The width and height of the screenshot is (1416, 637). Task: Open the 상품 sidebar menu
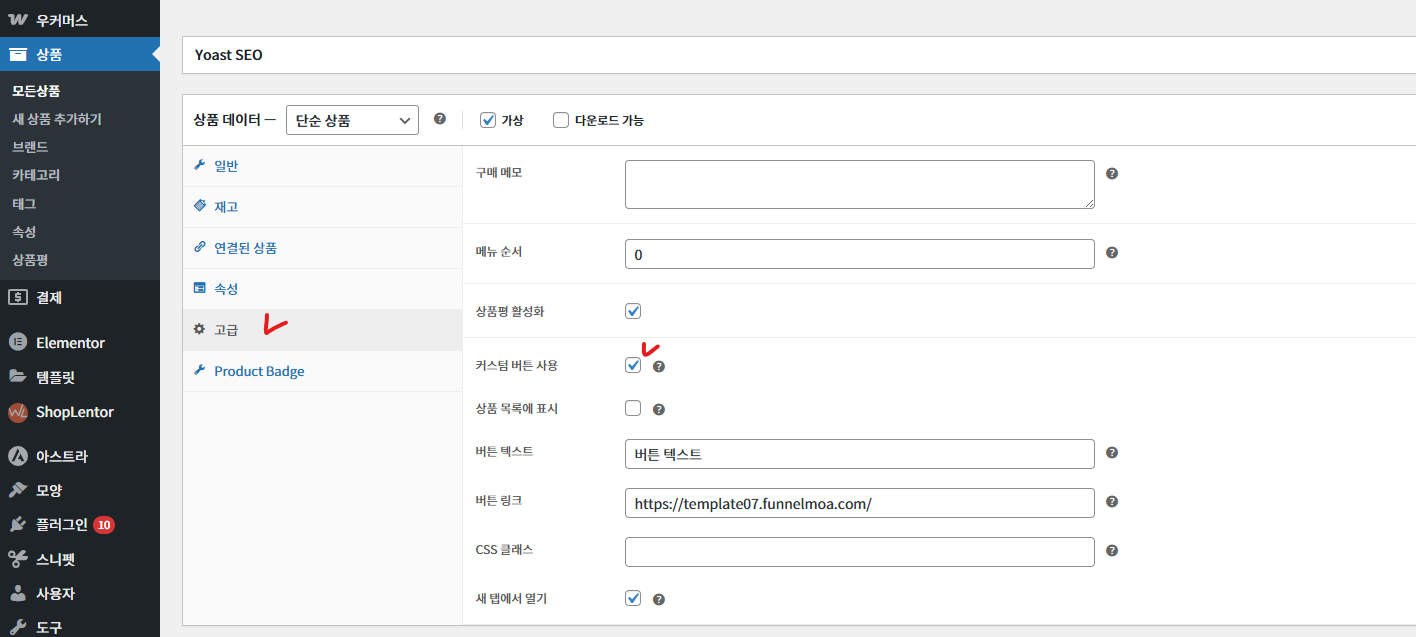pyautogui.click(x=80, y=55)
